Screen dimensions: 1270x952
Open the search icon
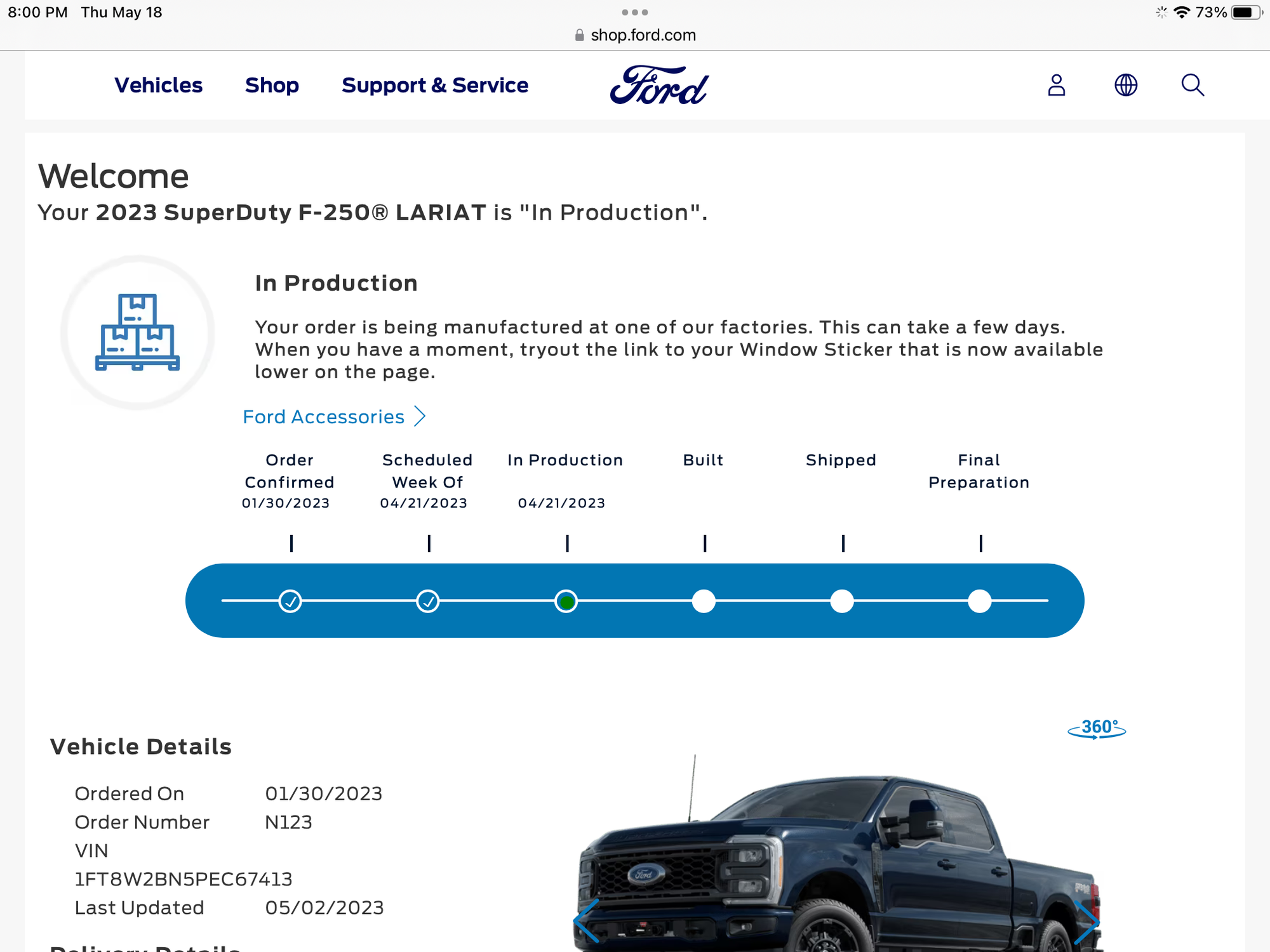(x=1192, y=85)
